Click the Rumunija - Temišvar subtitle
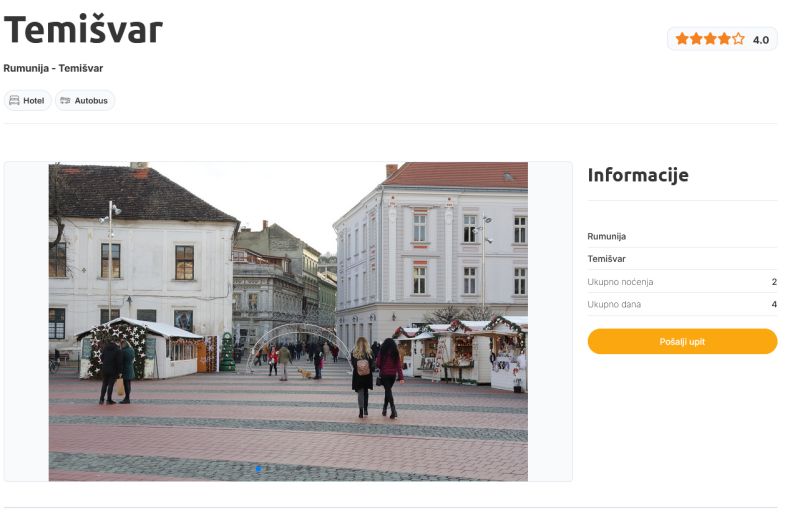 pyautogui.click(x=53, y=68)
